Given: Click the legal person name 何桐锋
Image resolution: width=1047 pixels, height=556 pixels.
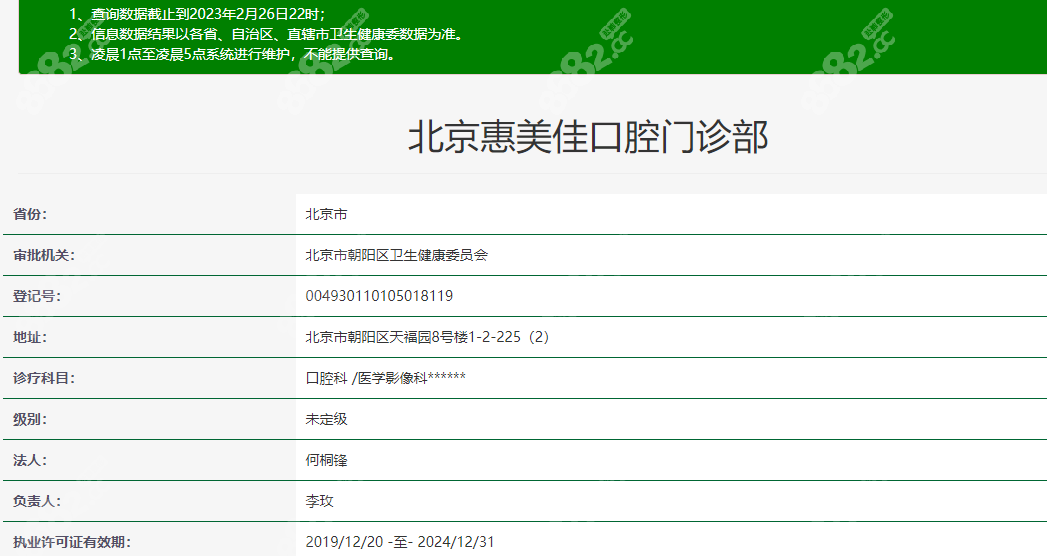Looking at the screenshot, I should click(327, 460).
